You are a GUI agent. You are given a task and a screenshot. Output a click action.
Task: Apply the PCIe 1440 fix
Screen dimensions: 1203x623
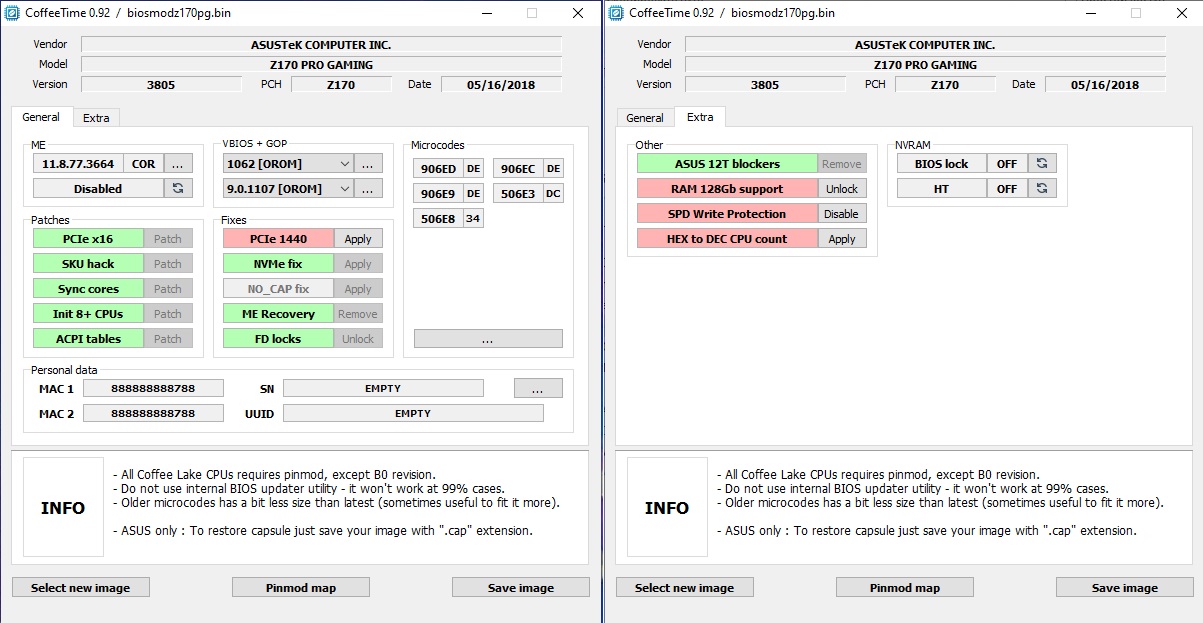pyautogui.click(x=358, y=239)
